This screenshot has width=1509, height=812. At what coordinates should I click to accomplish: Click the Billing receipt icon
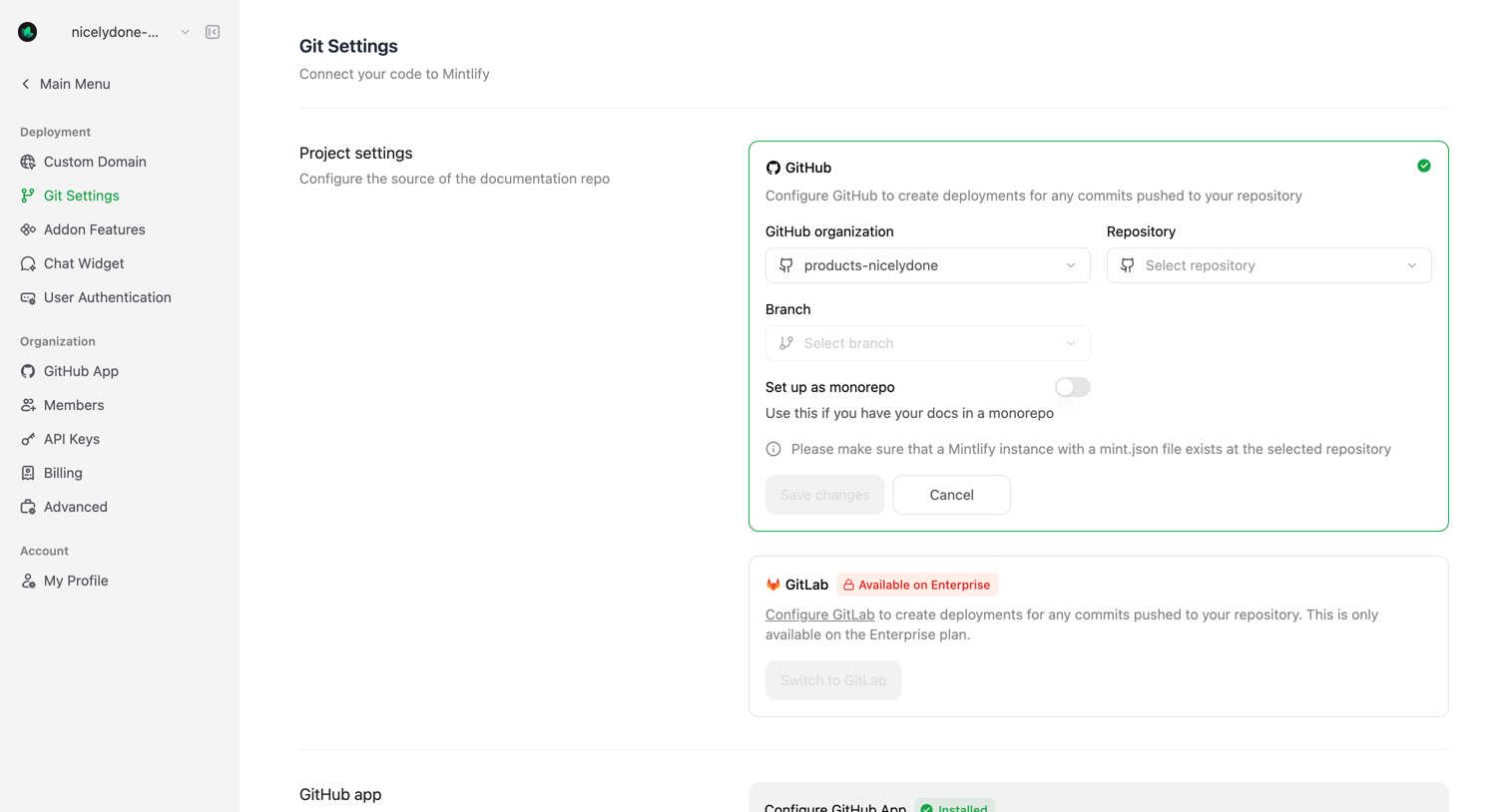[x=28, y=473]
